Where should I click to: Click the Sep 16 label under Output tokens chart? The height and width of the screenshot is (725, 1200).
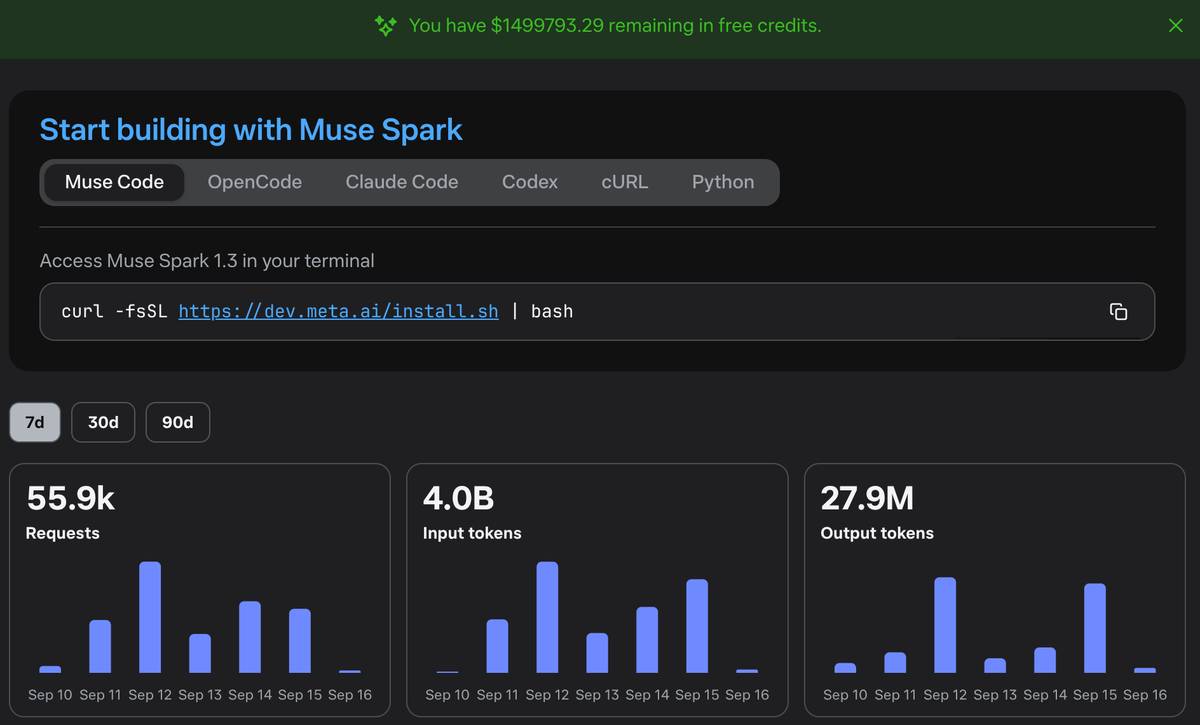coord(1145,695)
